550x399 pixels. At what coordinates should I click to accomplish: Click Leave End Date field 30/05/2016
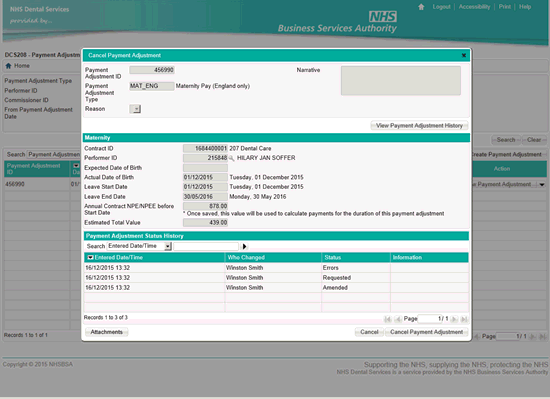[x=205, y=197]
